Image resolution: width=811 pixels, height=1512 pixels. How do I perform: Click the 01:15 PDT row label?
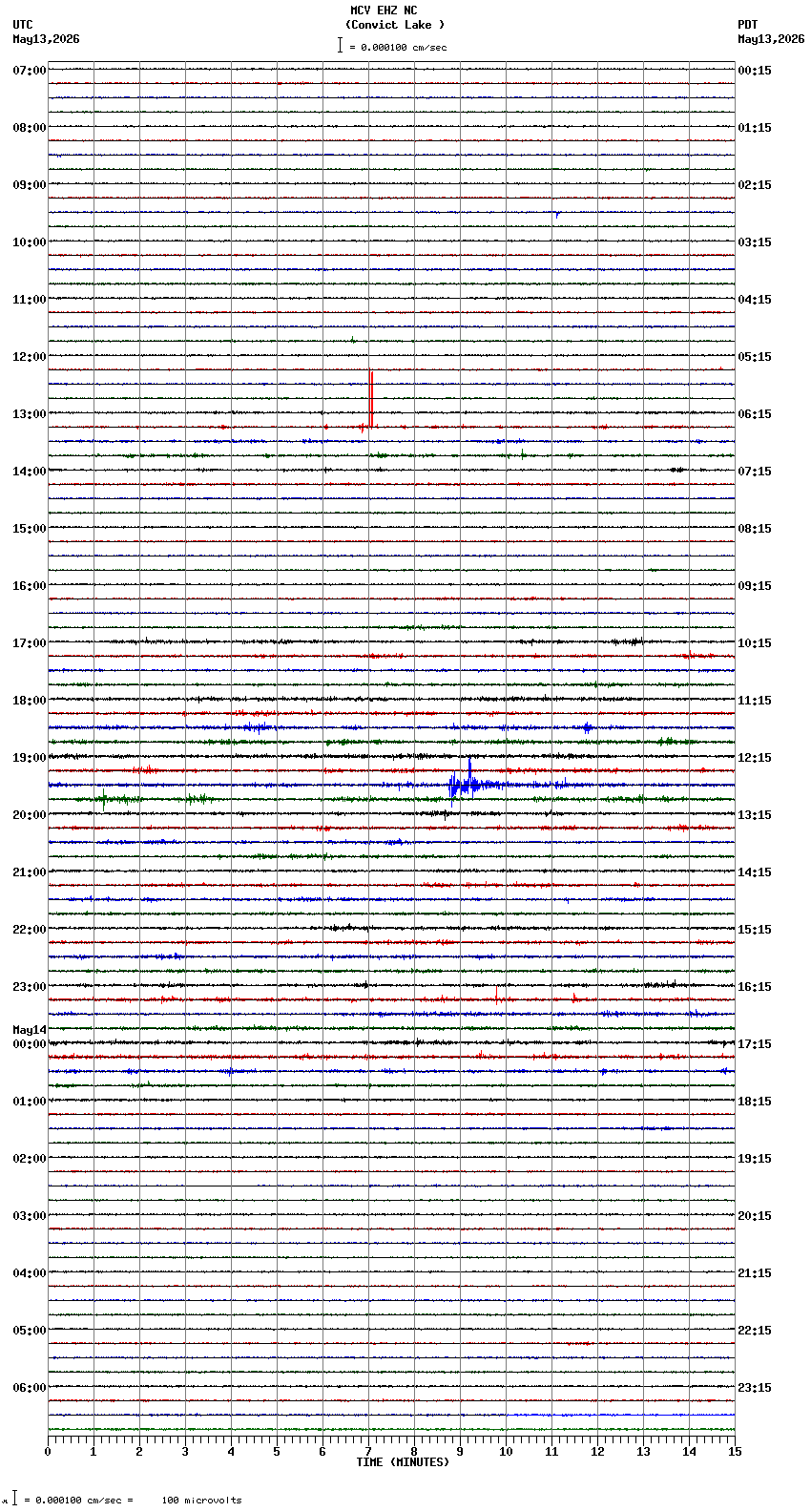(755, 128)
